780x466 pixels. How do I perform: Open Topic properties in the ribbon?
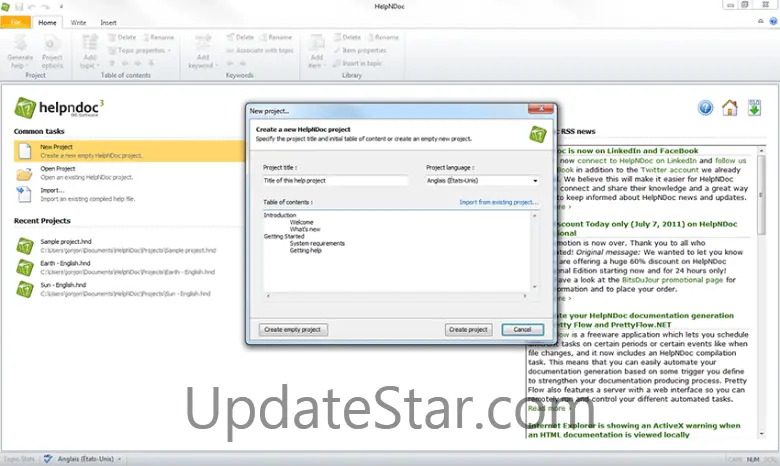coord(139,50)
